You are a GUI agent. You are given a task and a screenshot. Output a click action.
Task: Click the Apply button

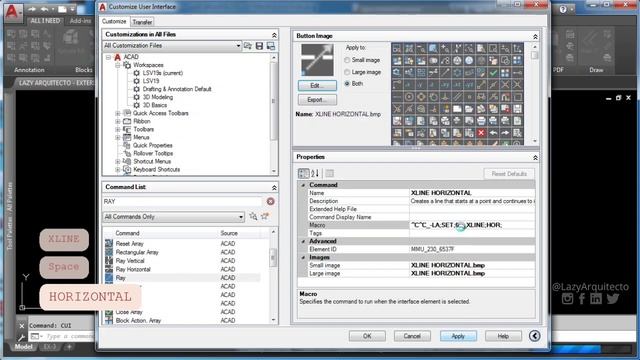(458, 336)
